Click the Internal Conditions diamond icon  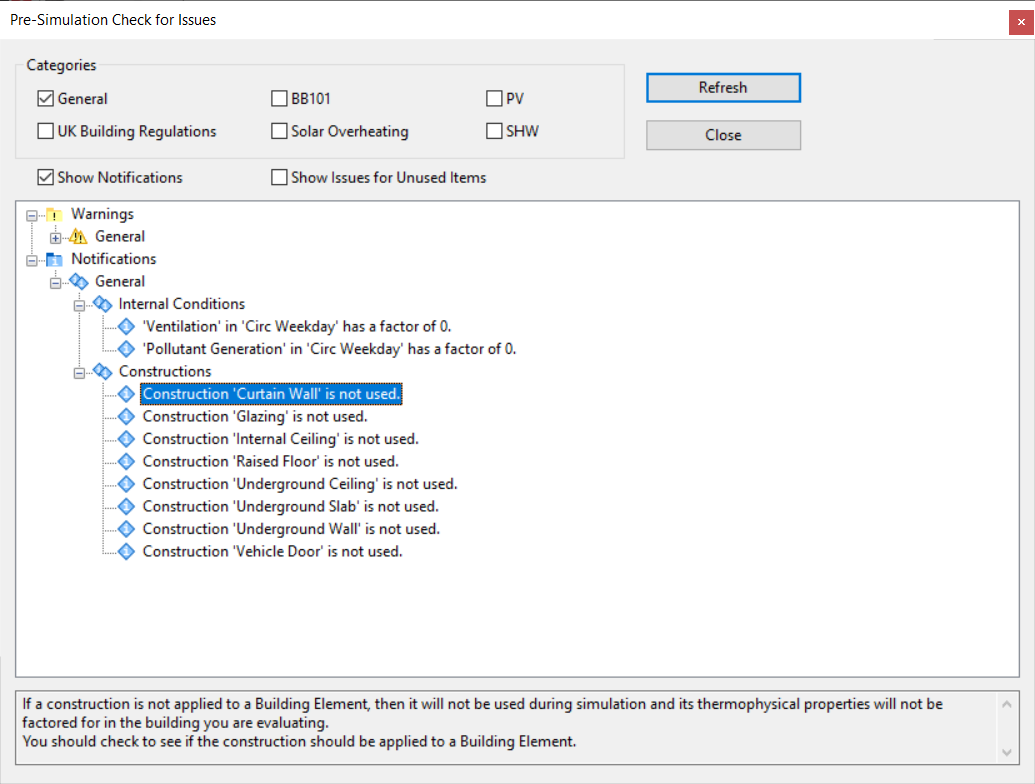pos(102,304)
